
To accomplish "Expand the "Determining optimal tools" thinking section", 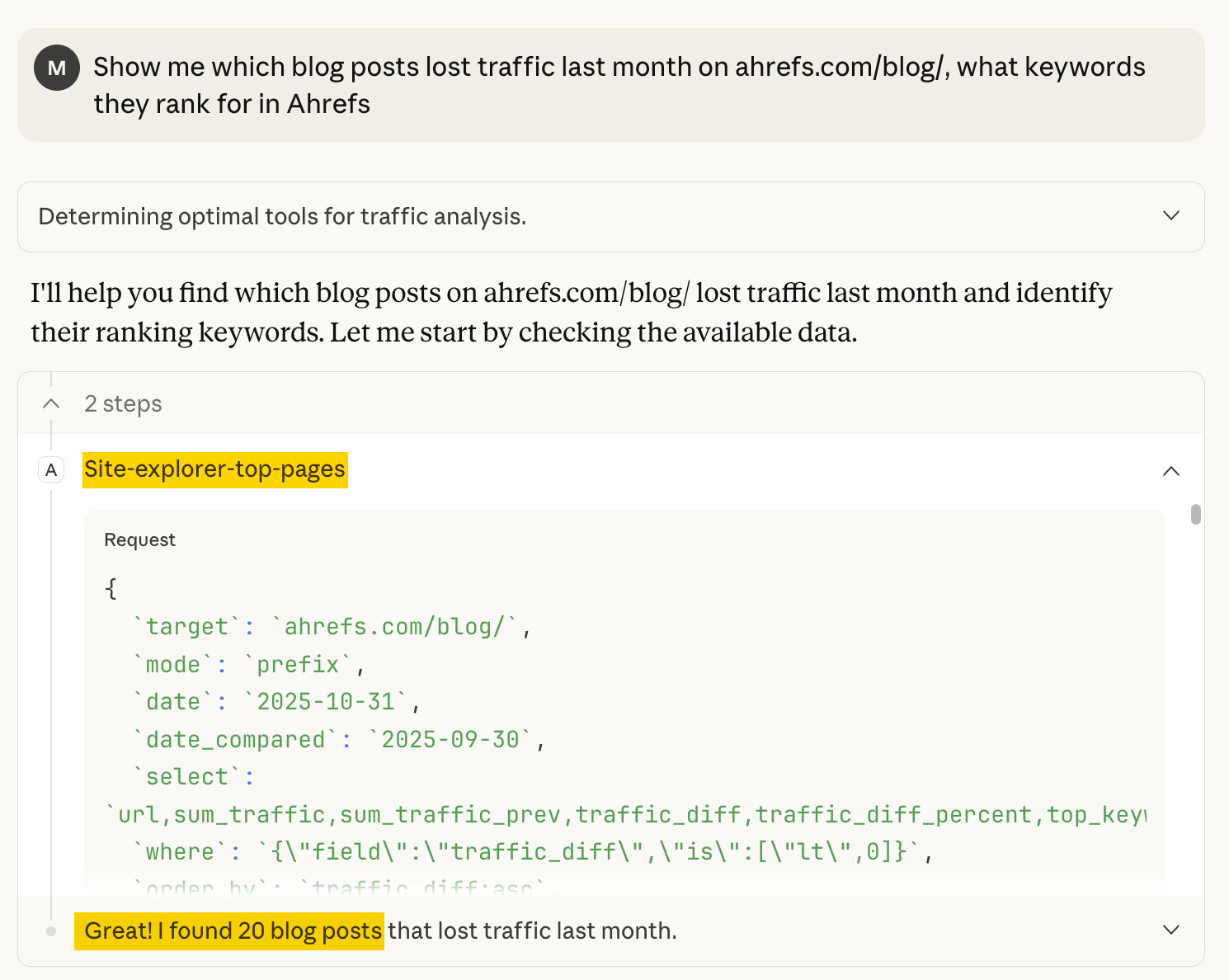I will coord(1171,216).
